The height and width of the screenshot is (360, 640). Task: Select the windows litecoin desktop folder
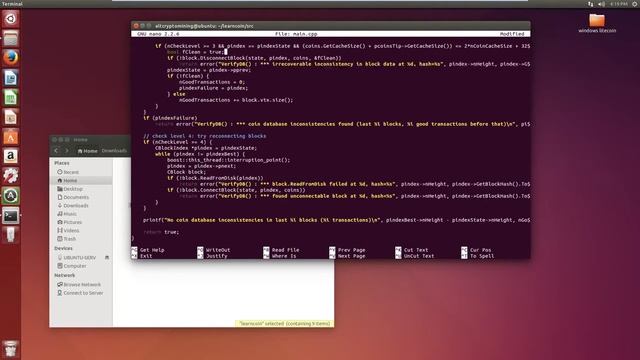tap(597, 23)
